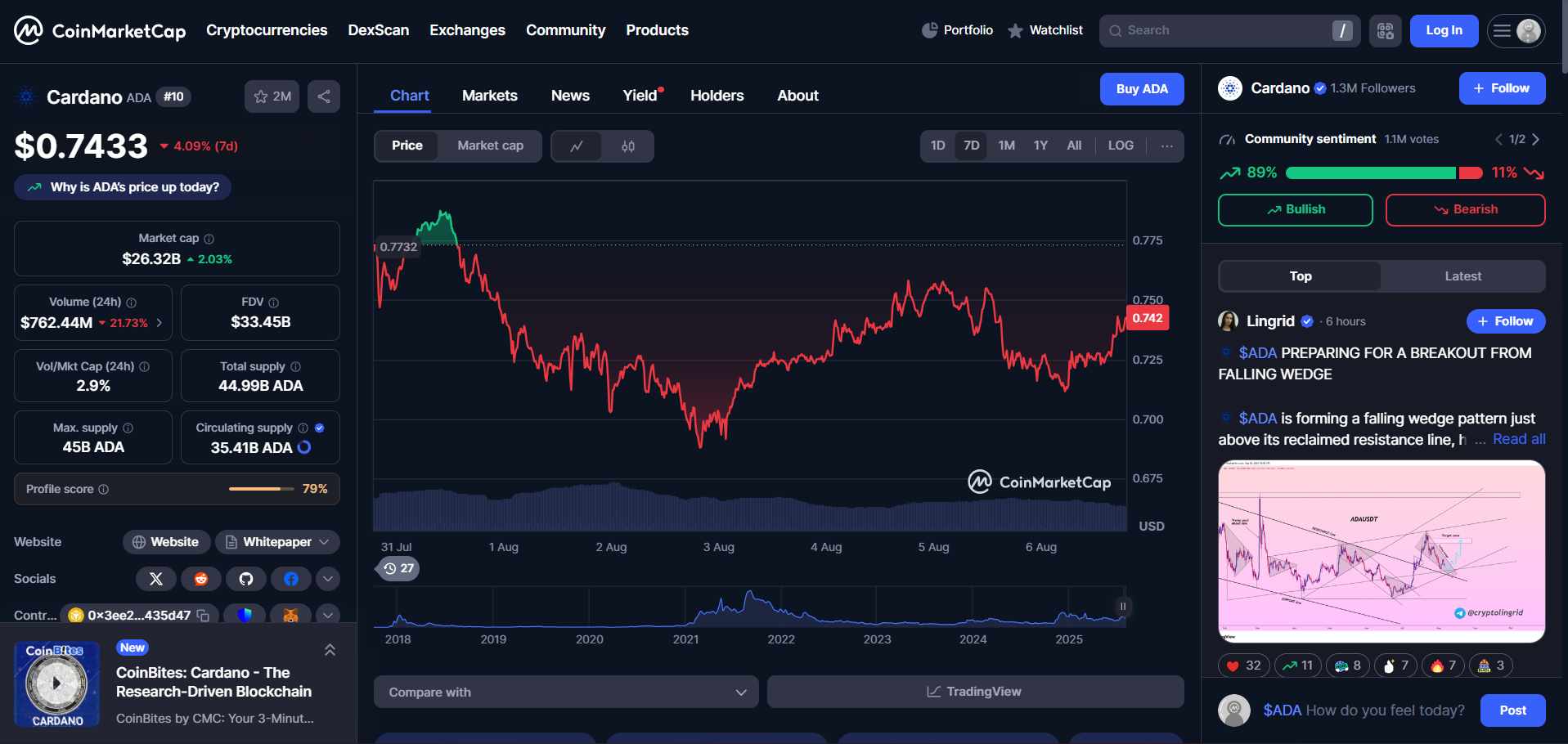Switch to Latest posts tab
Viewport: 1568px width, 744px height.
(1462, 276)
